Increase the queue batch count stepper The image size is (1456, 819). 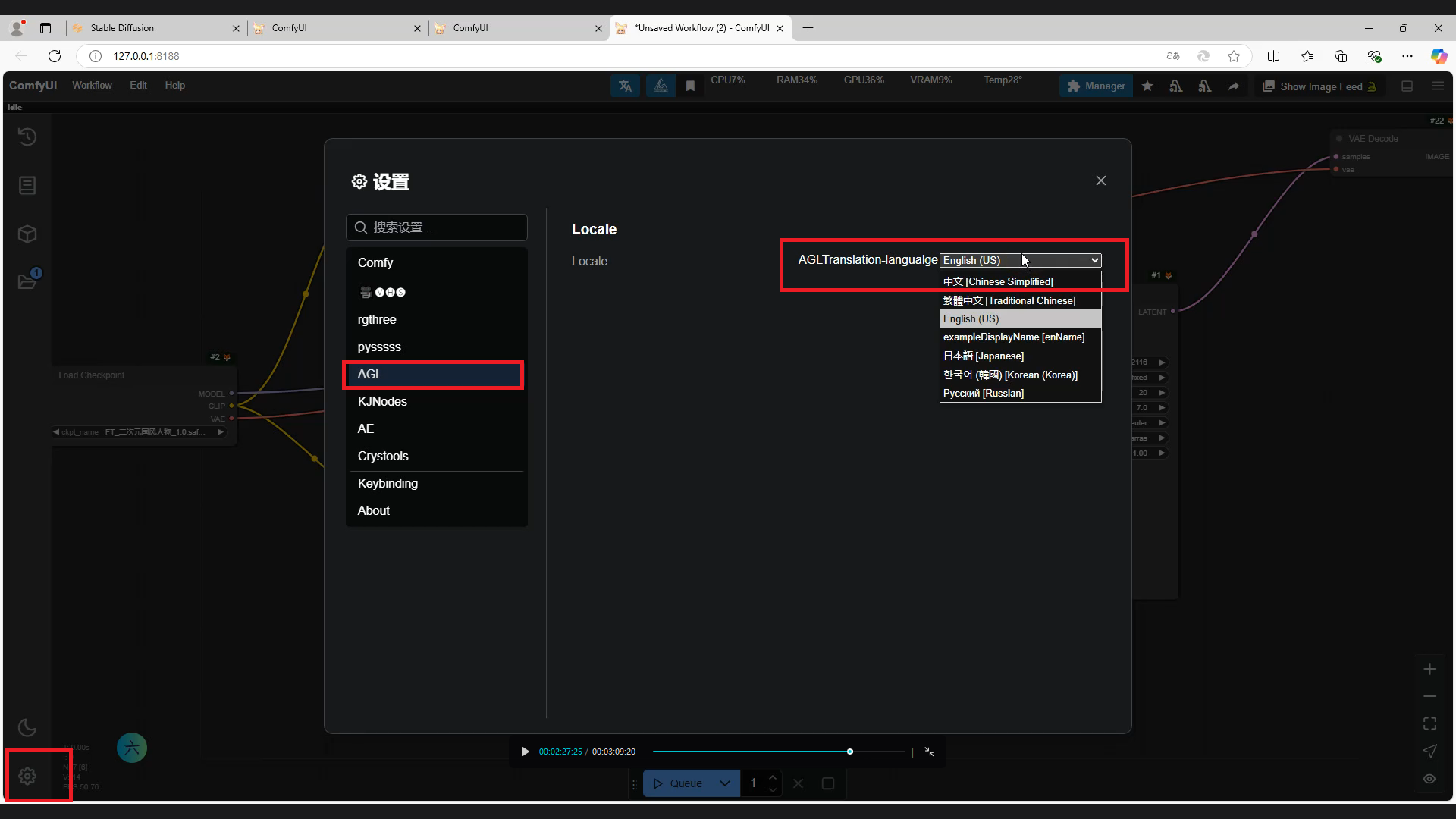[x=773, y=778]
